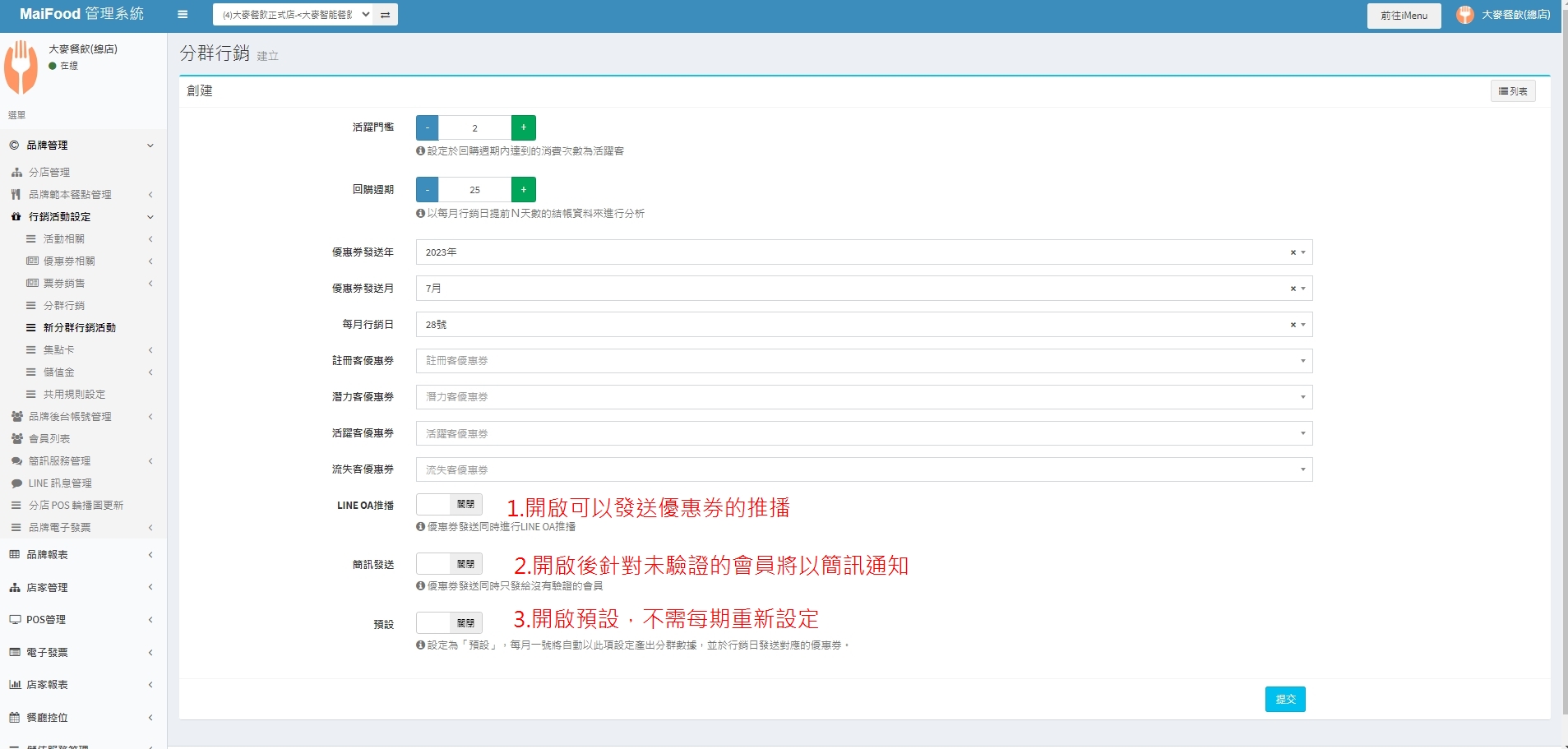Click the 回購週期 number input field

coord(474,190)
